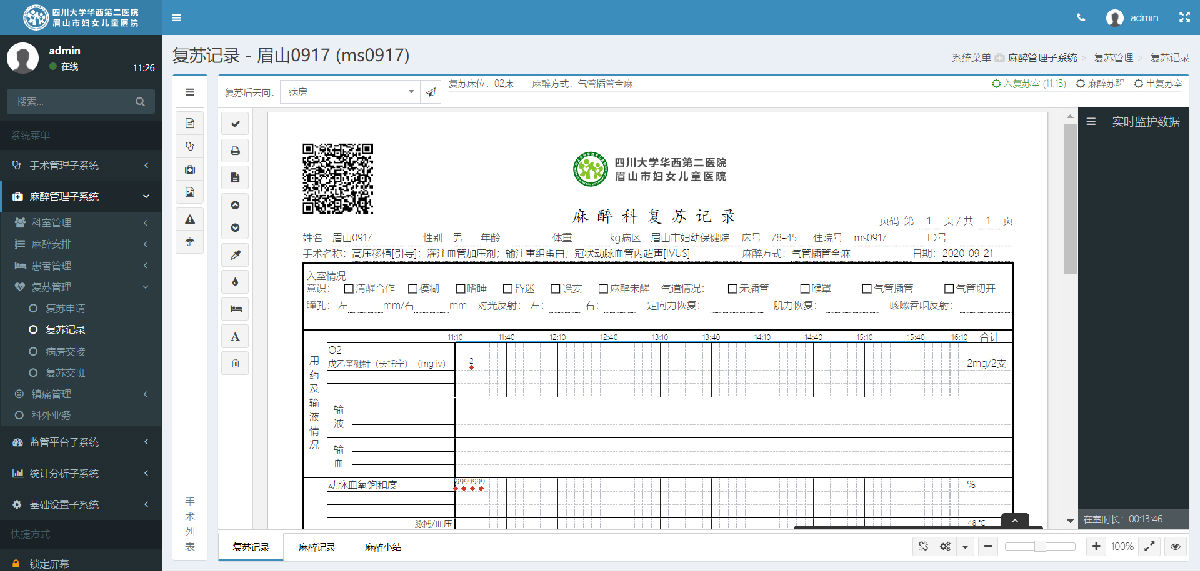Screen dimensions: 1200x571
Task: Expand the 镇痛管理 submenu
Action: pos(80,394)
